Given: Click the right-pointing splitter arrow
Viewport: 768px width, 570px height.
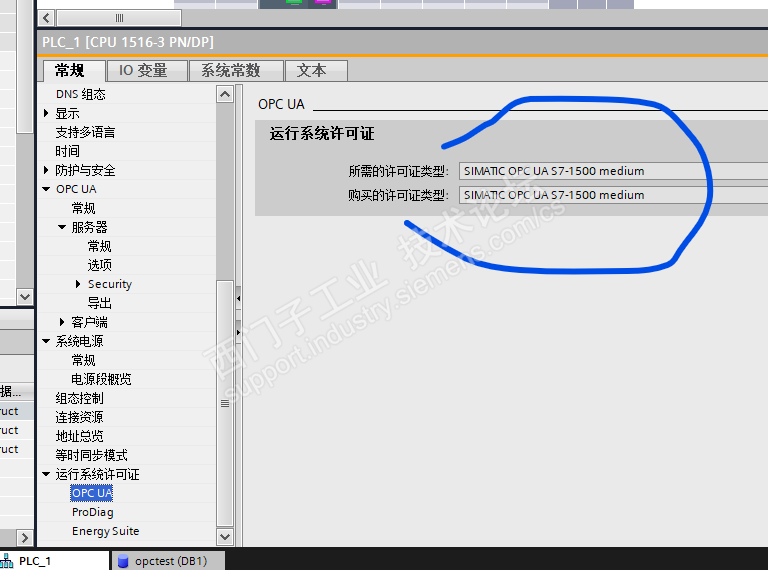Looking at the screenshot, I should pos(239,332).
